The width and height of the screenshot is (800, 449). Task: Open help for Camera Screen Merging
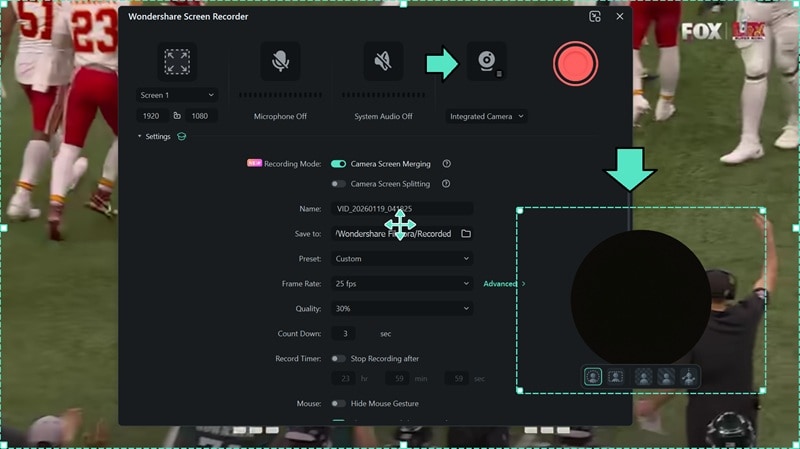446,164
